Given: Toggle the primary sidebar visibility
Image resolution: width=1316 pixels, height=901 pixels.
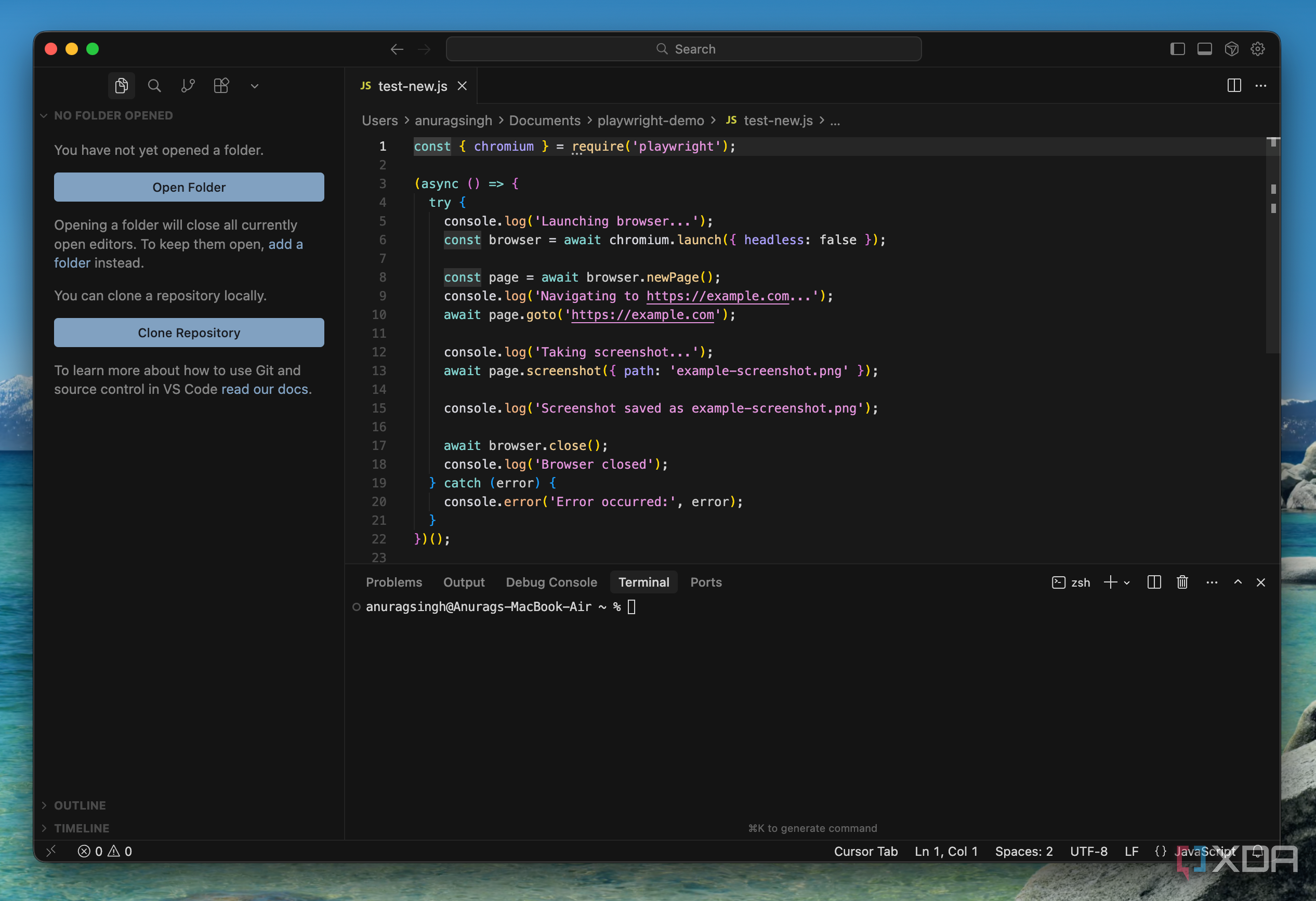Looking at the screenshot, I should 1177,49.
